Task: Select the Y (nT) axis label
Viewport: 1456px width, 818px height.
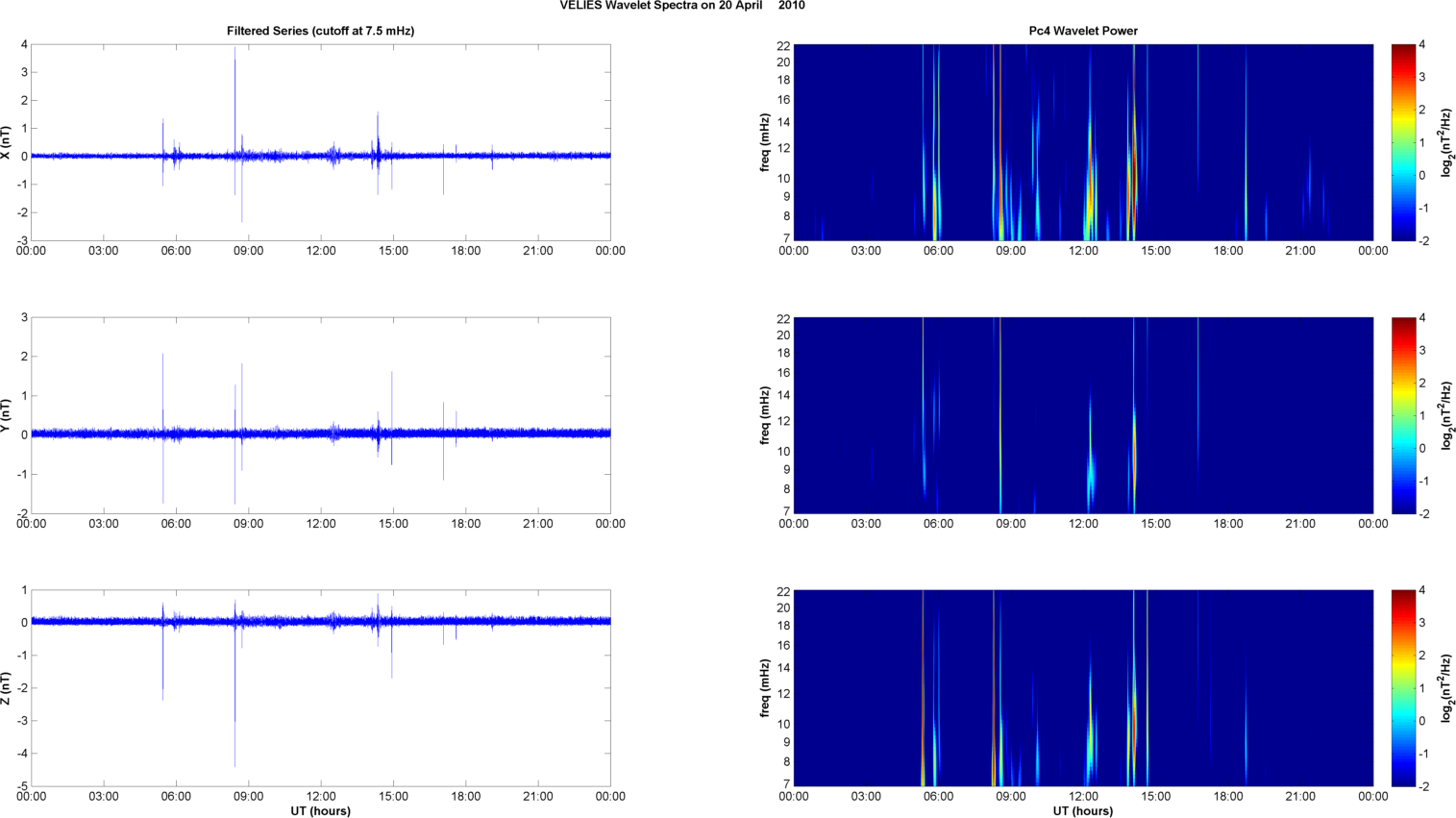Action: click(x=7, y=415)
